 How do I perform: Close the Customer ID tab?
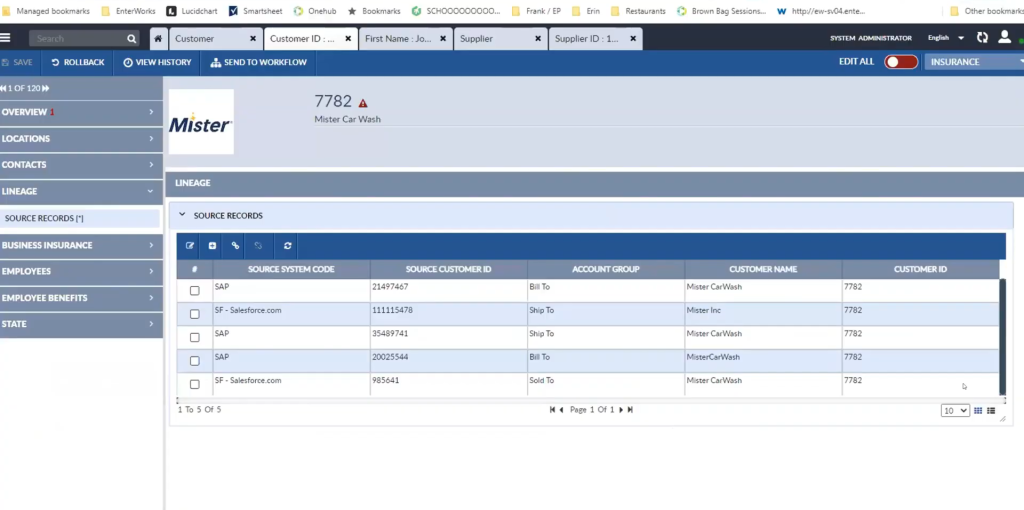coord(348,39)
